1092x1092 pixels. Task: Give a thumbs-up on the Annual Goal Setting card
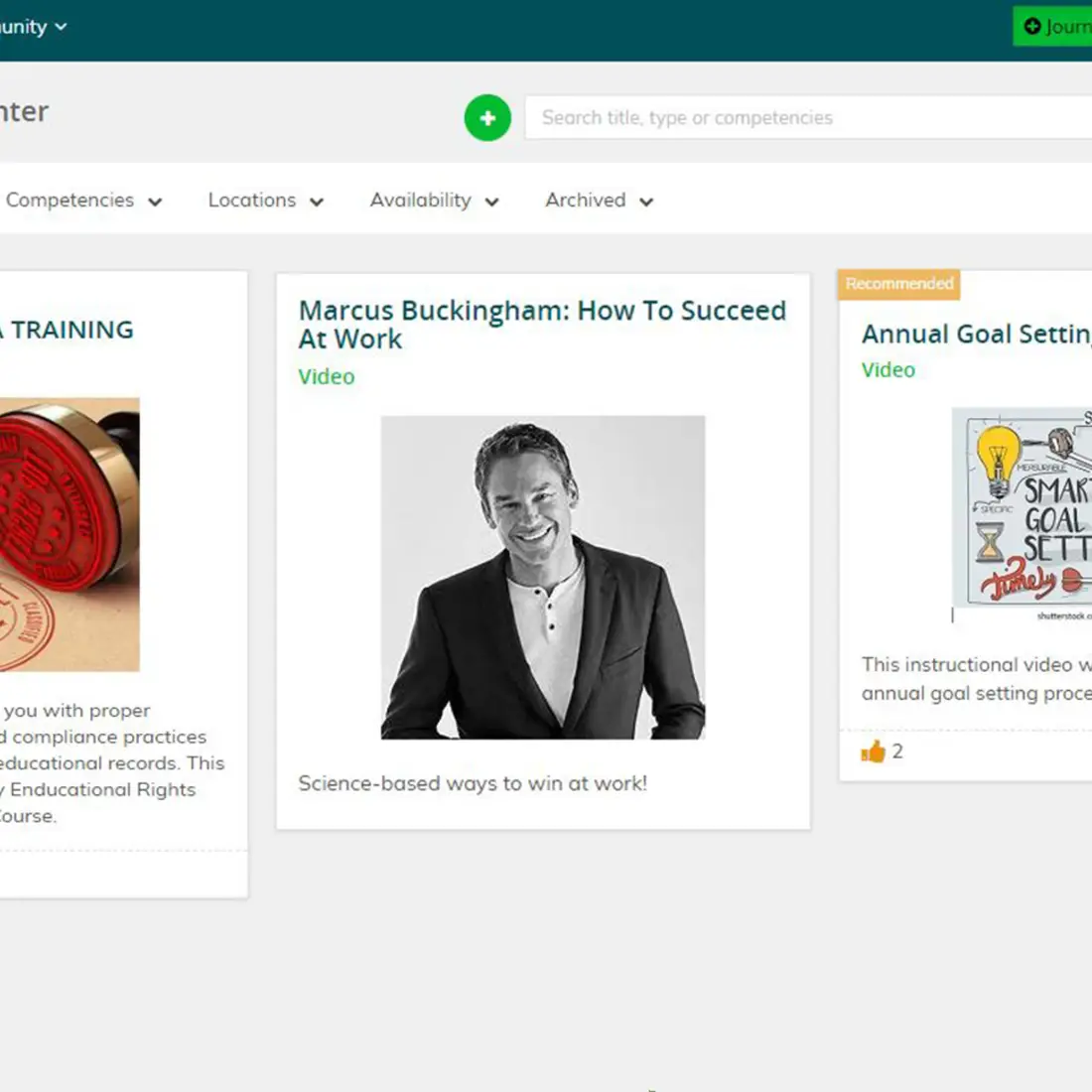pyautogui.click(x=876, y=751)
